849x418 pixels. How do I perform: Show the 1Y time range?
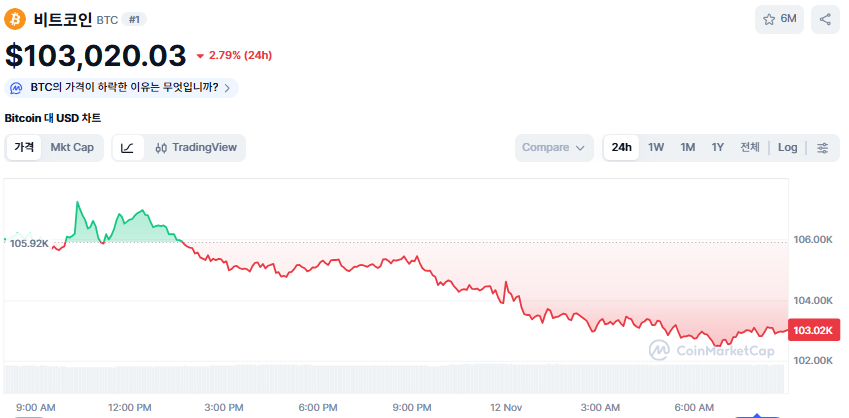pos(718,148)
